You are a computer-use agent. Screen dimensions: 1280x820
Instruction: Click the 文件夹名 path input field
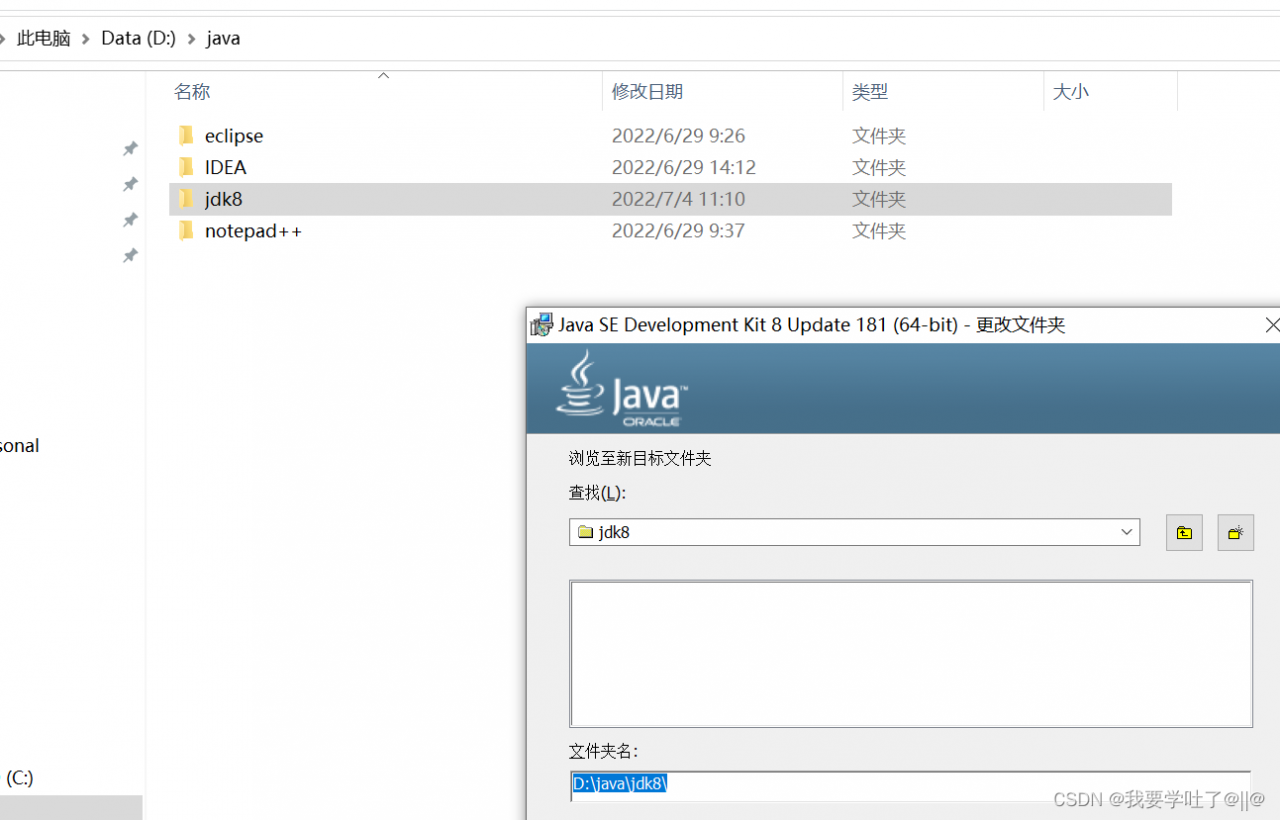pos(910,785)
